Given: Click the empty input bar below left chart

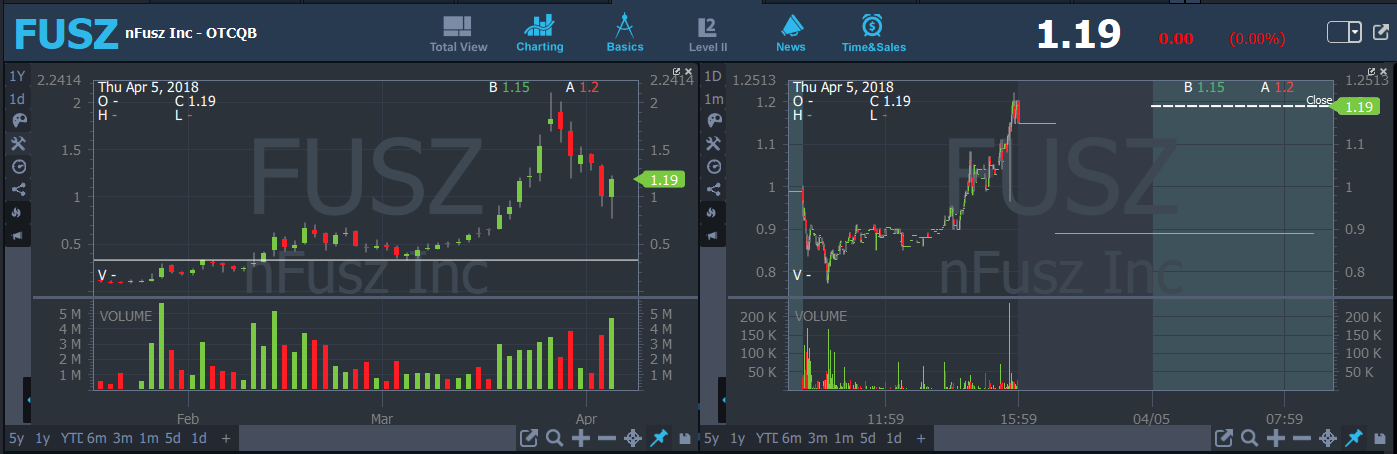Looking at the screenshot, I should coord(376,438).
